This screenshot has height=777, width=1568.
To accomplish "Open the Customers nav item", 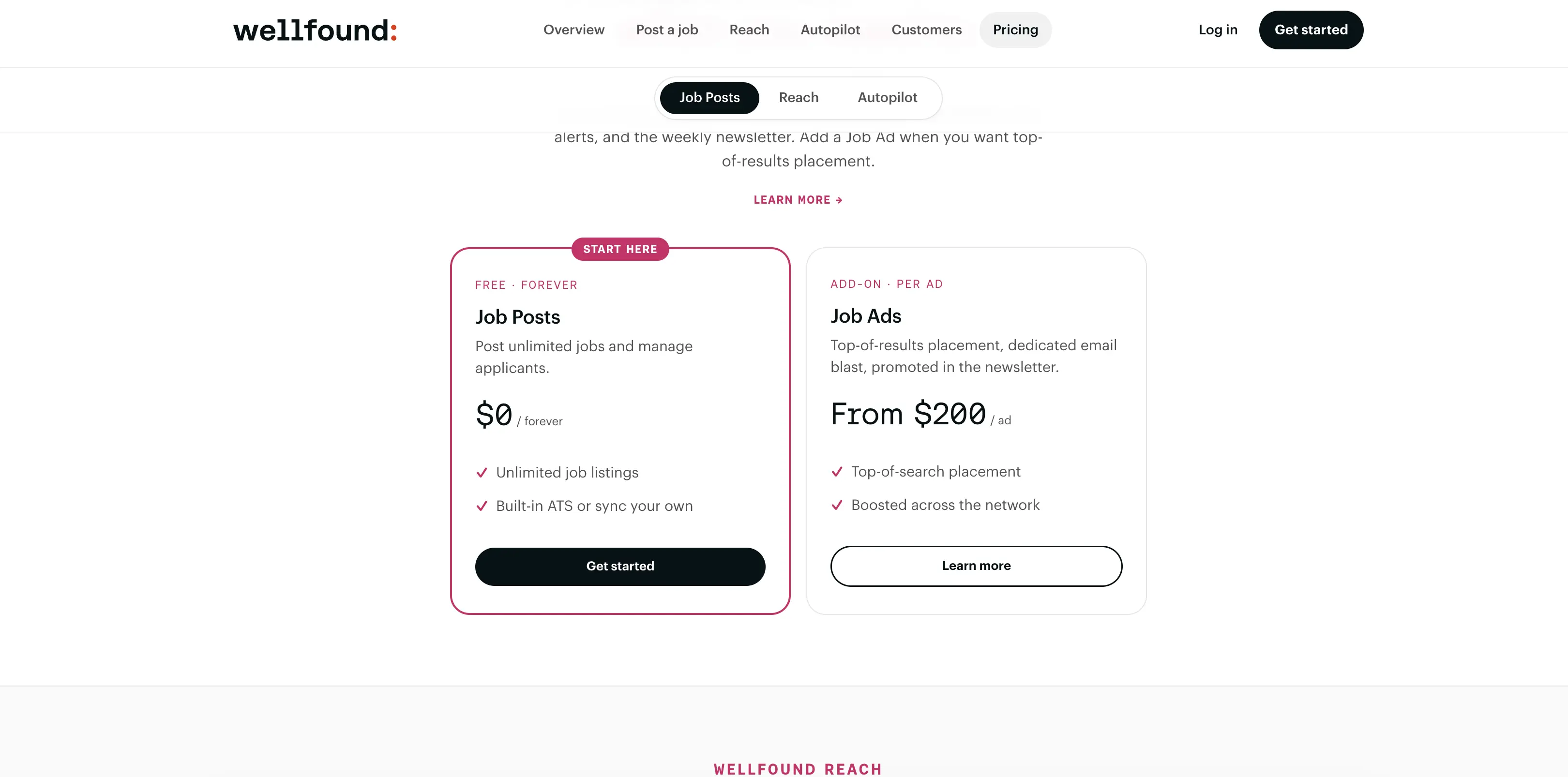I will [x=926, y=30].
